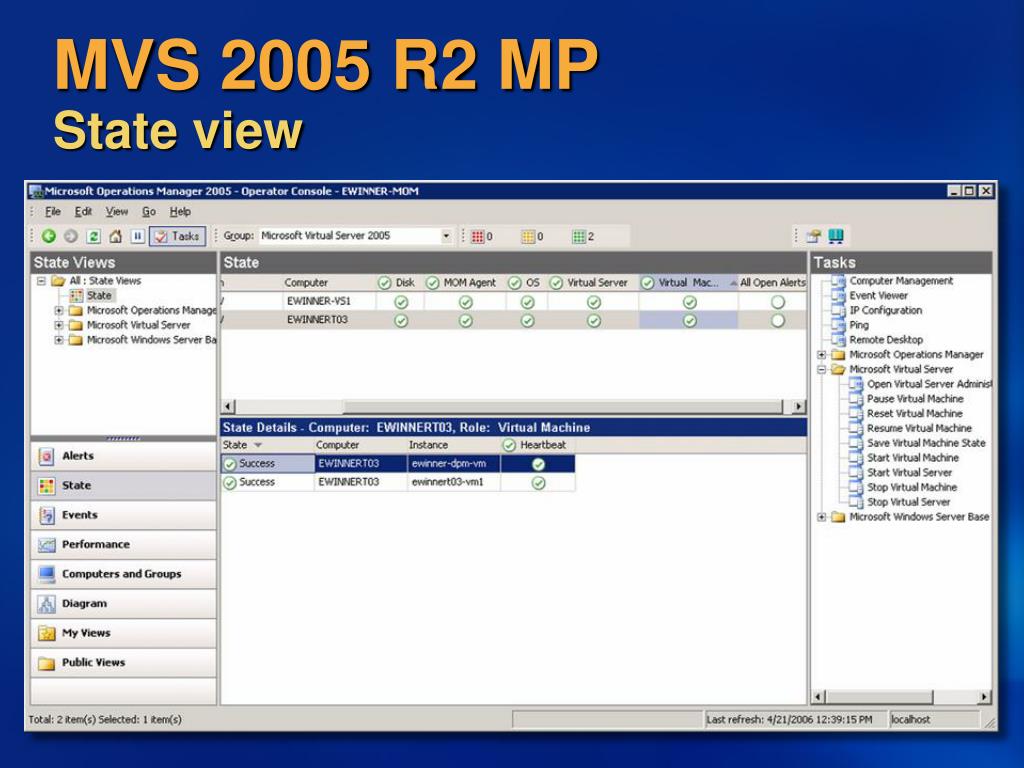Run the Reset Virtual Machine task

pos(914,413)
